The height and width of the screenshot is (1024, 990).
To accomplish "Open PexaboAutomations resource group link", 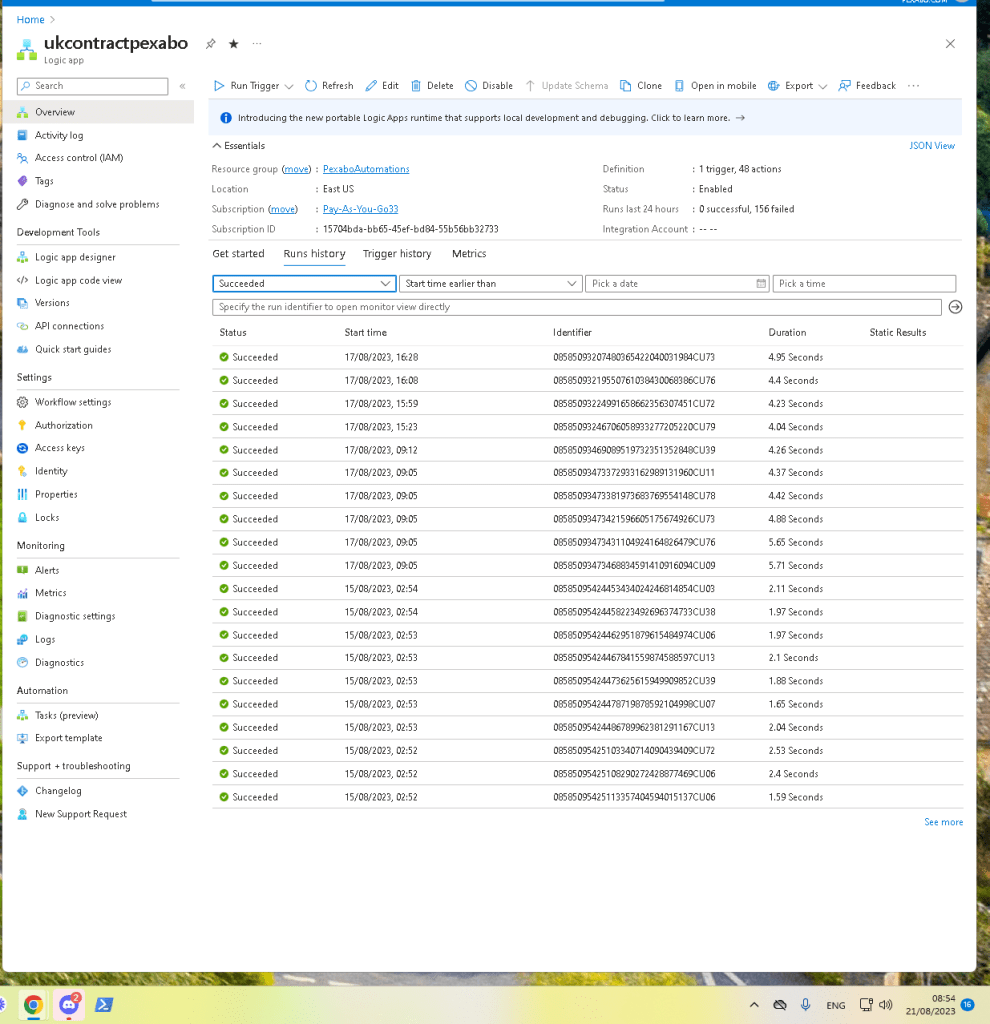I will (366, 169).
